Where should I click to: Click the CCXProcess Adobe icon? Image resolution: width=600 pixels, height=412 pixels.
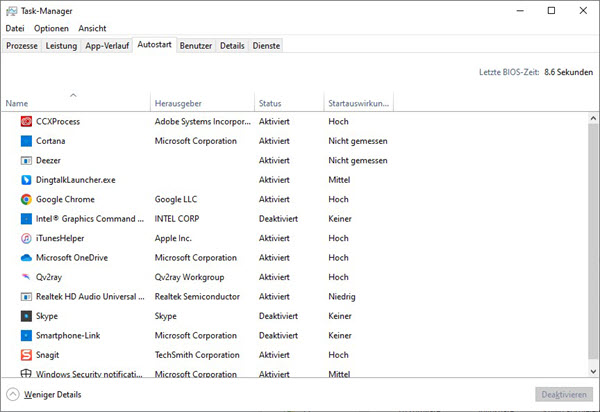(26, 122)
